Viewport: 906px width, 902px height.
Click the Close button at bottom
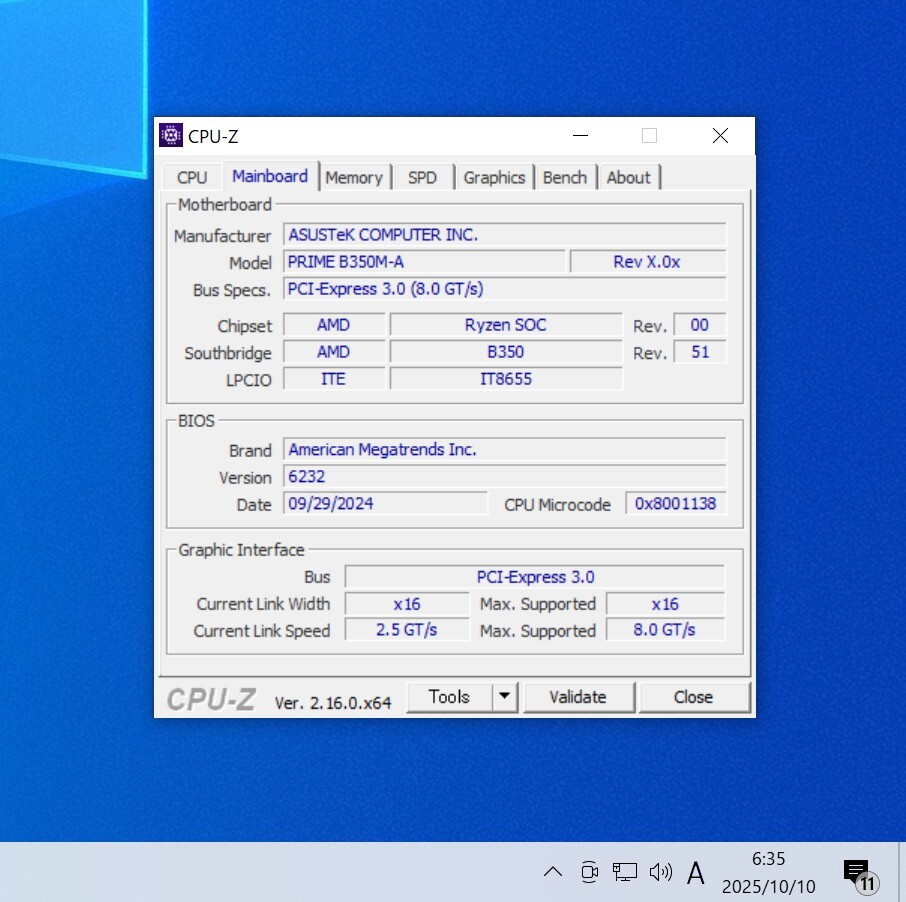(693, 697)
